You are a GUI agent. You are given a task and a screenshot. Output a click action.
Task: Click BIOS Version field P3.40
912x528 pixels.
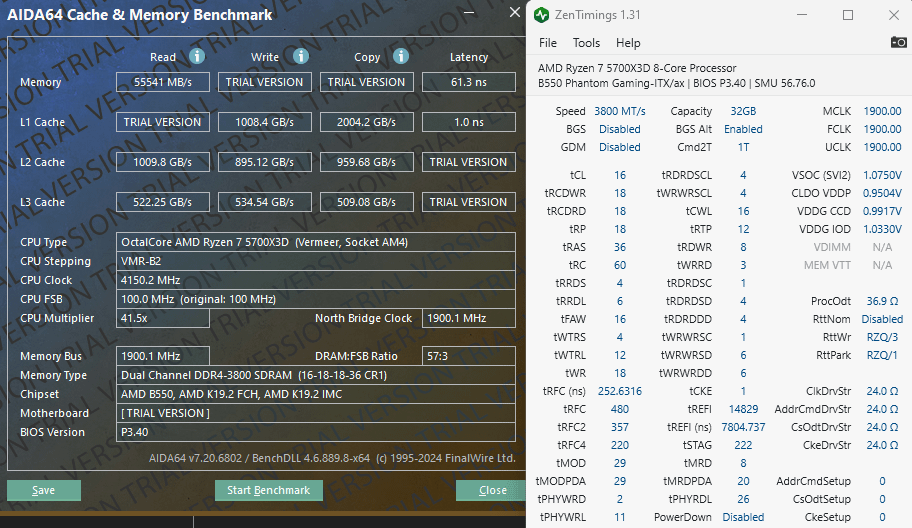316,432
